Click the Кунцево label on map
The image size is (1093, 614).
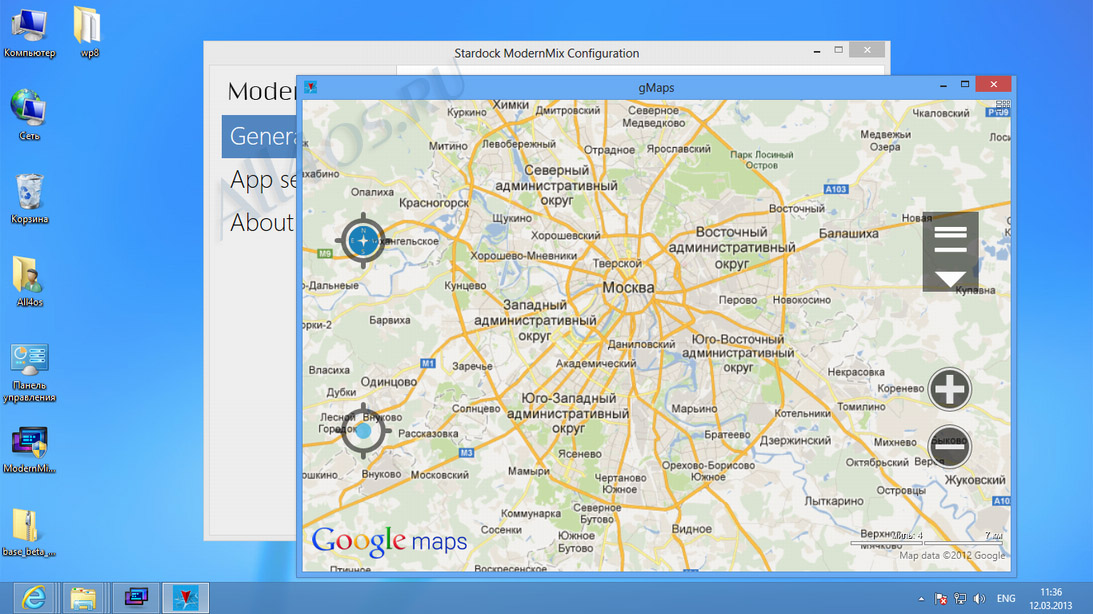coord(465,286)
